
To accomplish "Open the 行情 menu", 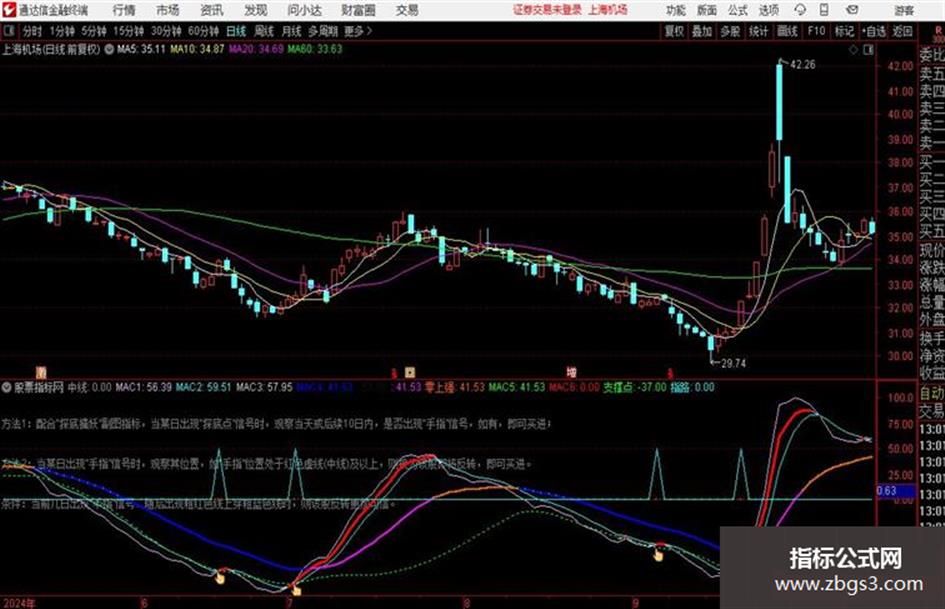I will [124, 10].
